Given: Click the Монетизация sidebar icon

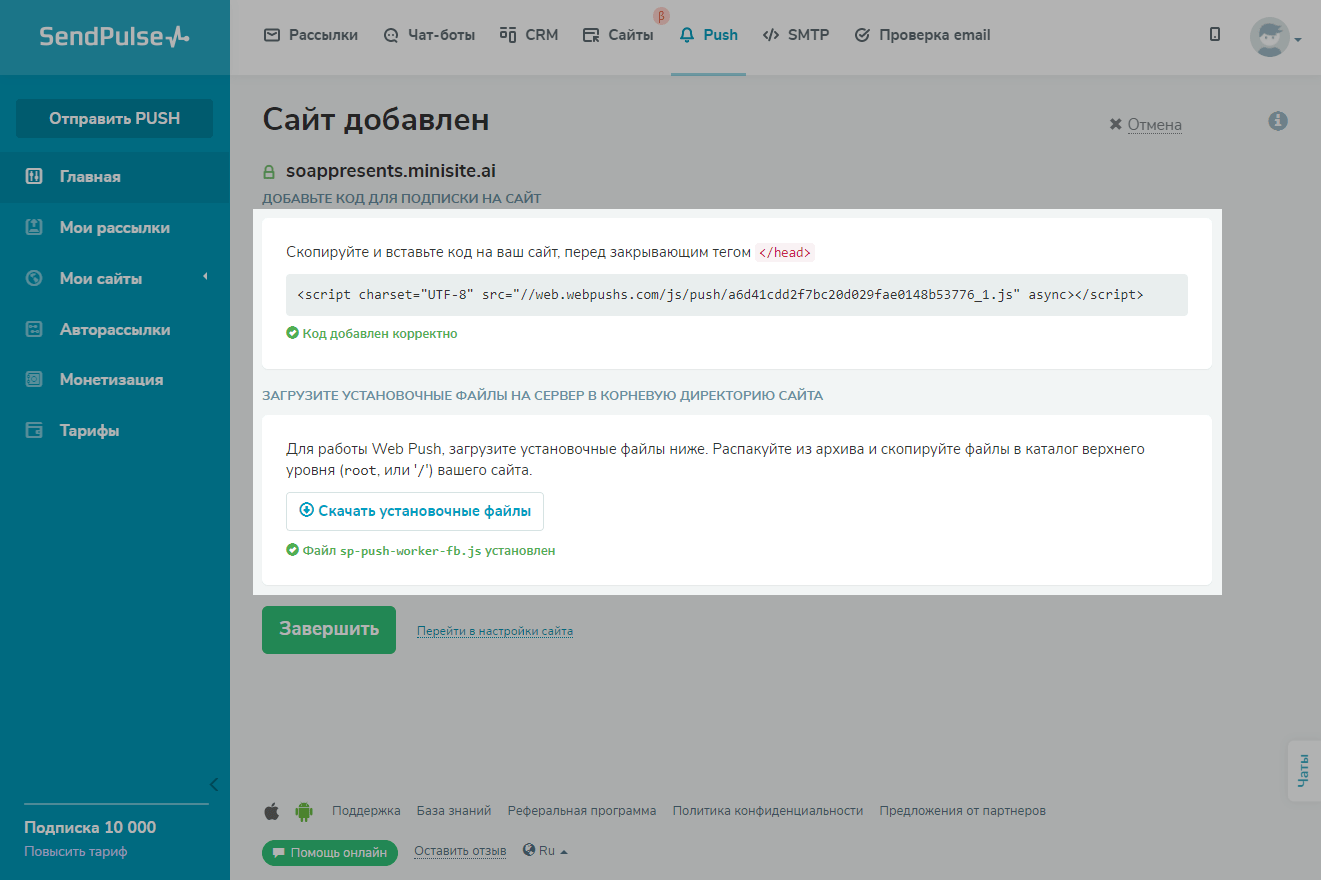Looking at the screenshot, I should 34,379.
